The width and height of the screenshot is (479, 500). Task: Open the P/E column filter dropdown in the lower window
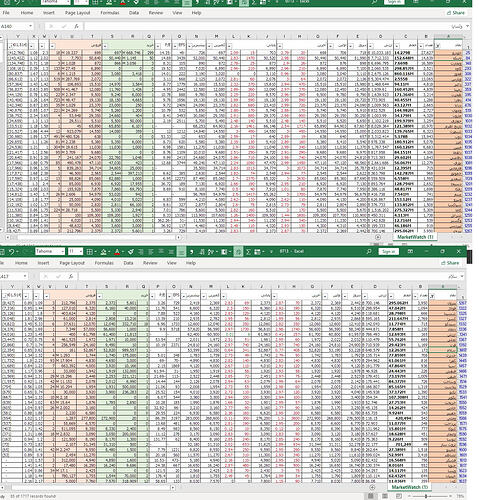pos(153,296)
